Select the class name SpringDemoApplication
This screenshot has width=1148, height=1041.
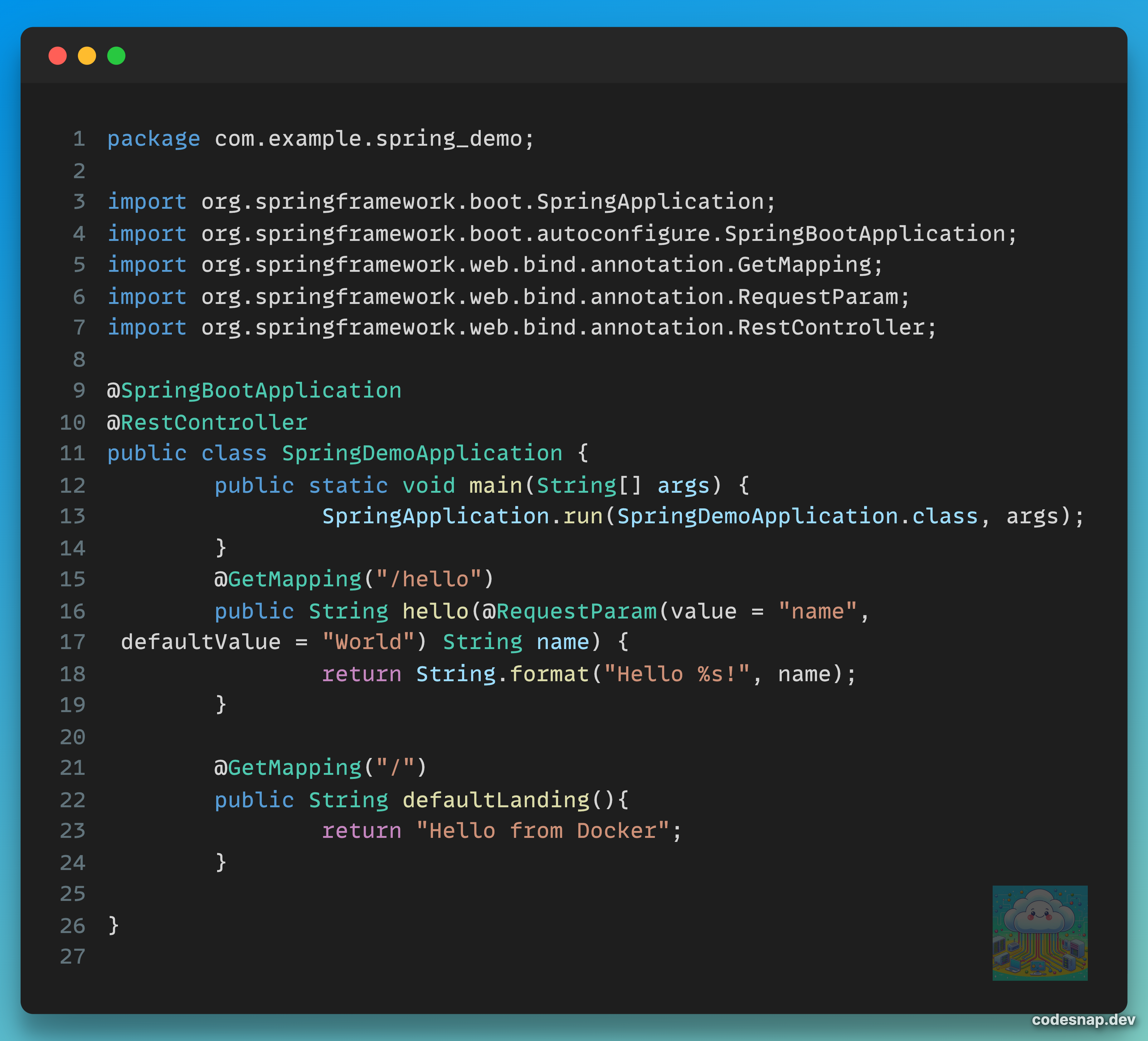pos(420,453)
